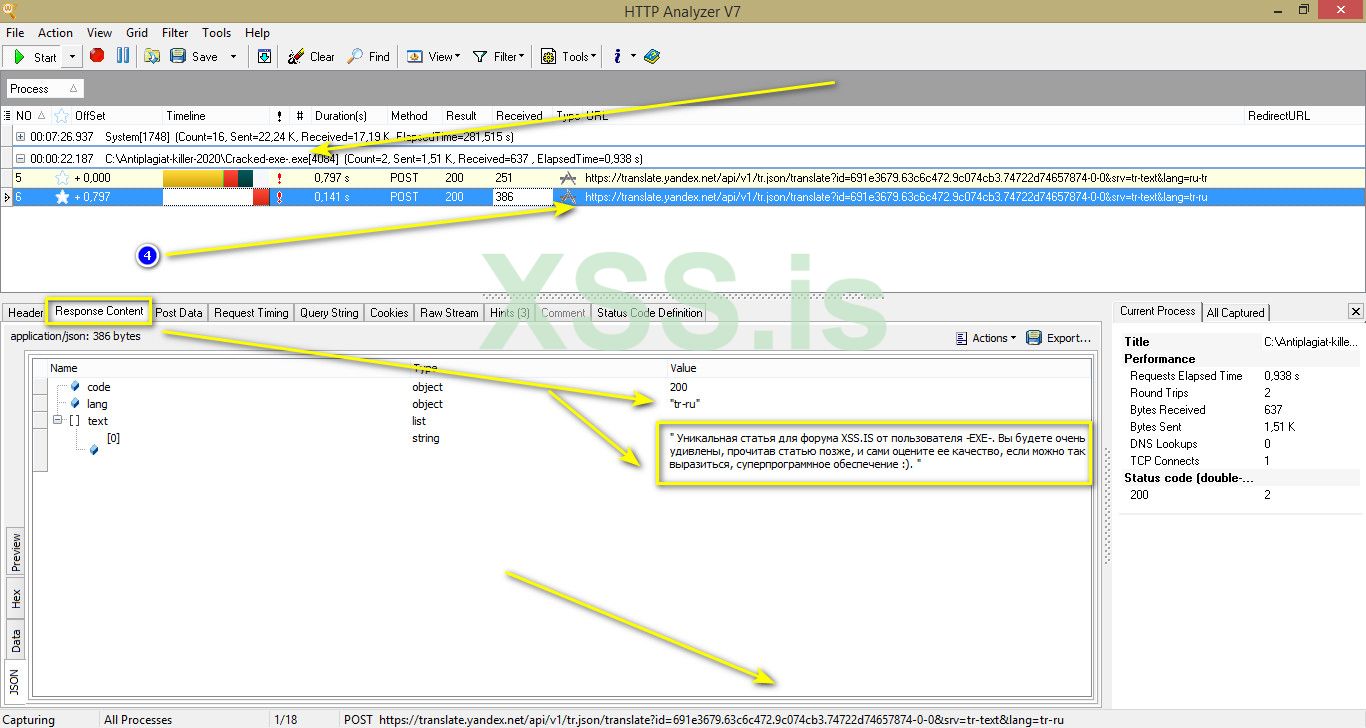This screenshot has width=1366, height=728.
Task: Open the Actions dropdown in response panel
Action: (x=986, y=338)
